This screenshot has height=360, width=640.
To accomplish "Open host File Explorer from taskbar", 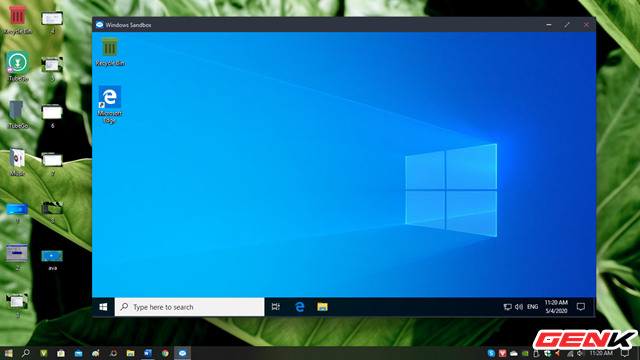I will (130, 353).
